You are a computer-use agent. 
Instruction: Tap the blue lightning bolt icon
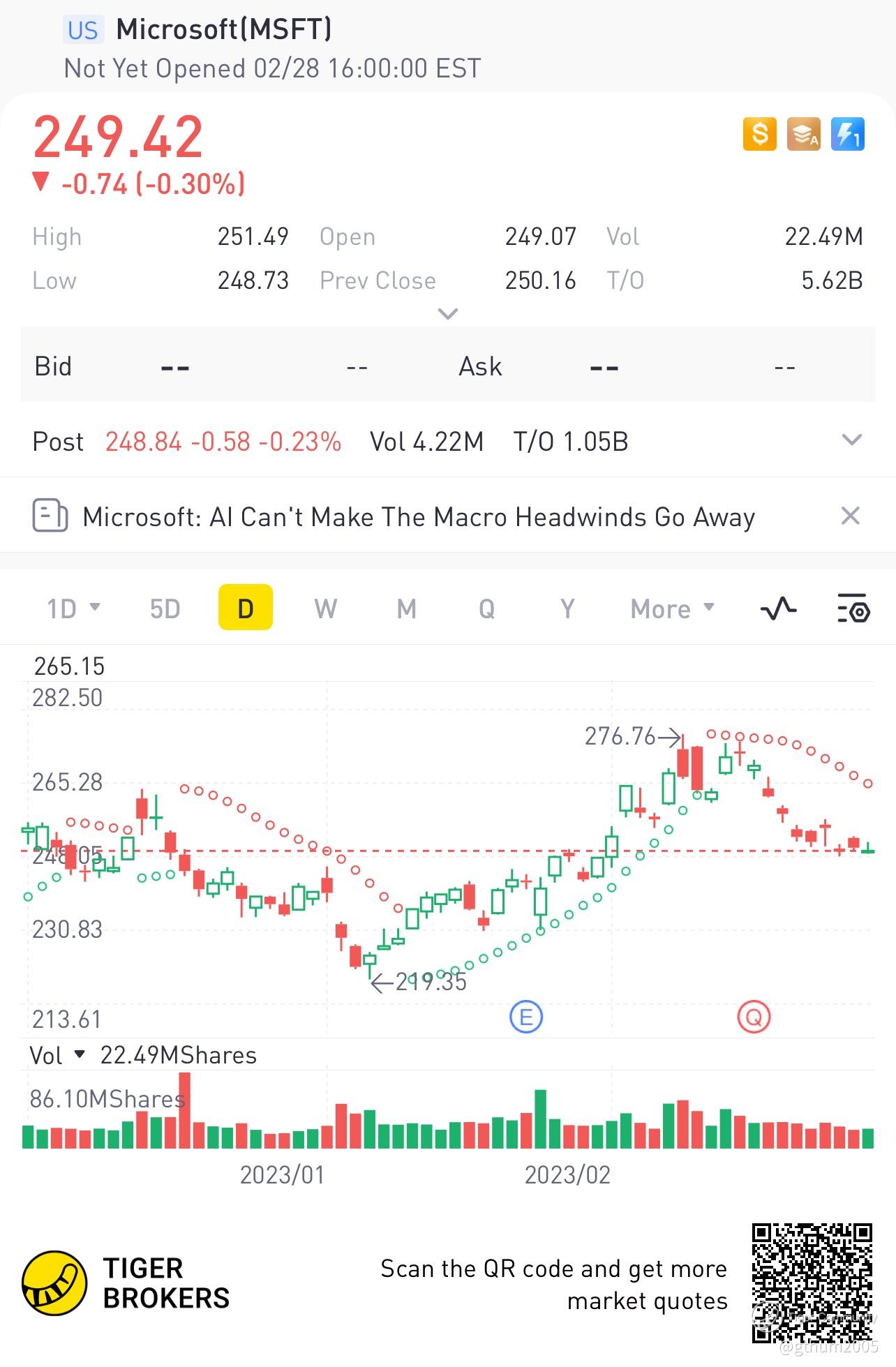[848, 133]
